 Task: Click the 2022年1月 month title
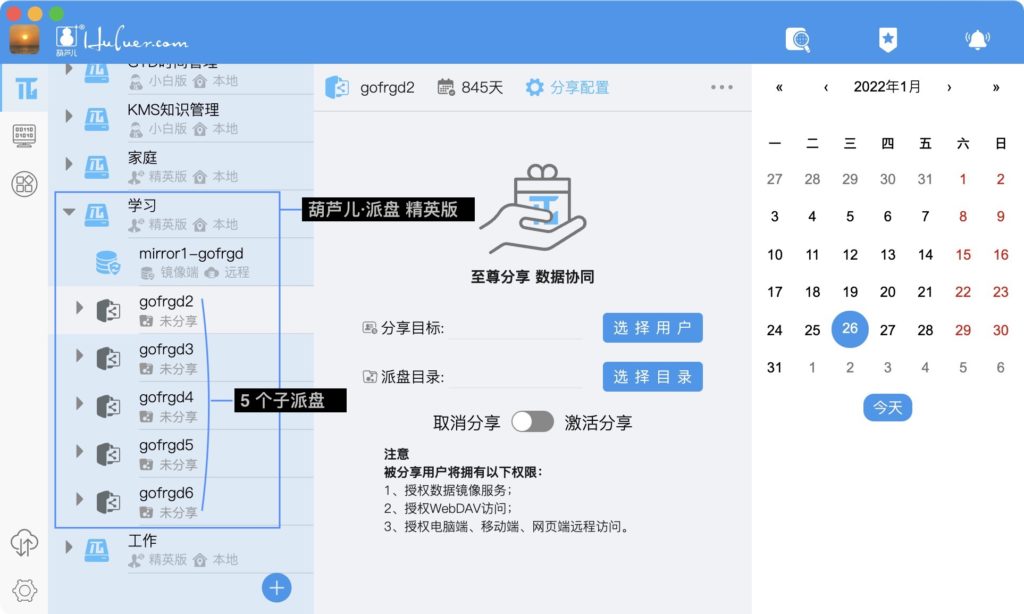point(887,87)
